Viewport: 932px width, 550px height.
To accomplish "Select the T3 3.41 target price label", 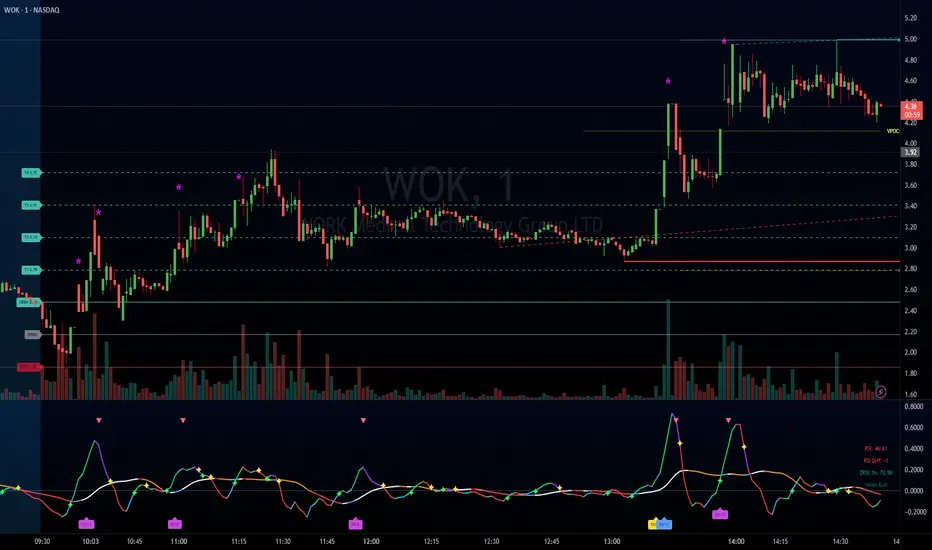I will point(30,205).
